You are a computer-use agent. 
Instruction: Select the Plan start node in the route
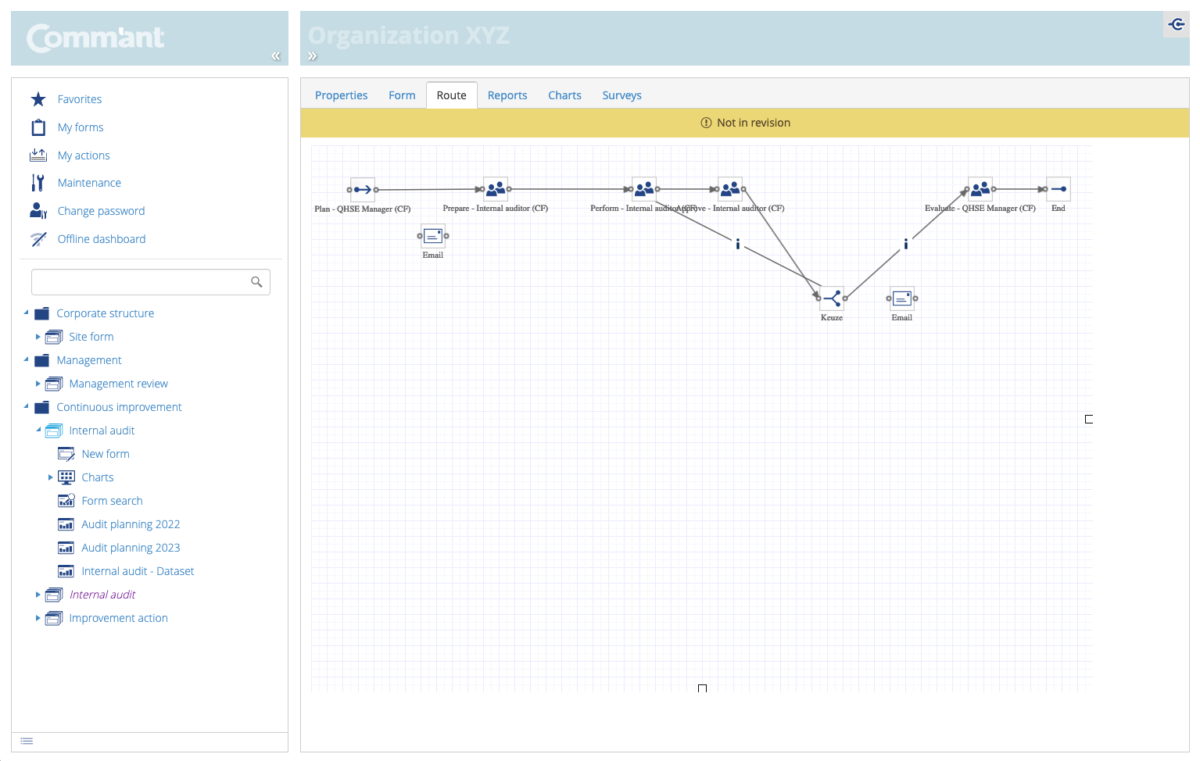pyautogui.click(x=362, y=188)
